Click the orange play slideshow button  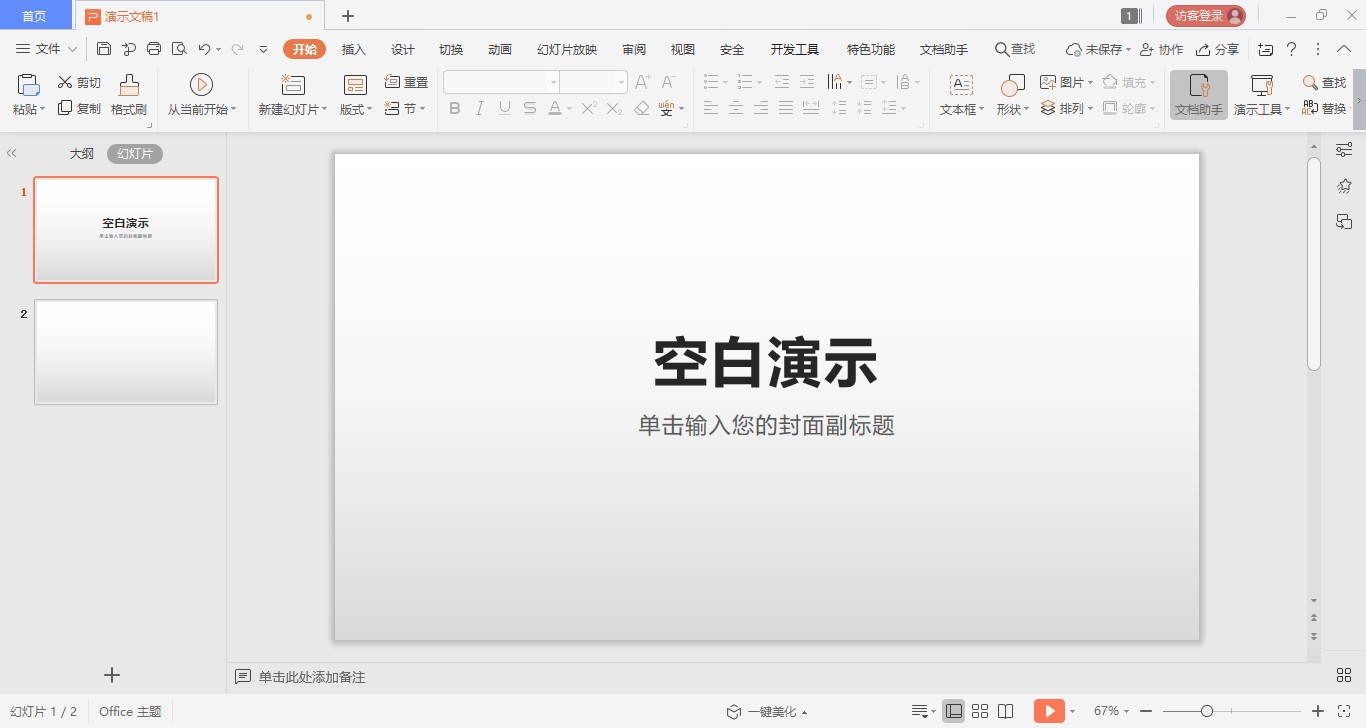[x=1048, y=711]
